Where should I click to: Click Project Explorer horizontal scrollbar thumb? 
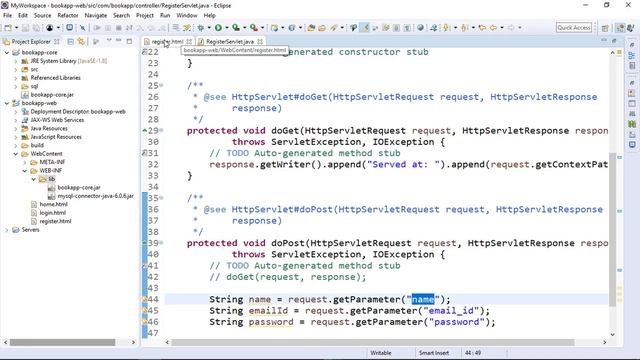[62, 342]
